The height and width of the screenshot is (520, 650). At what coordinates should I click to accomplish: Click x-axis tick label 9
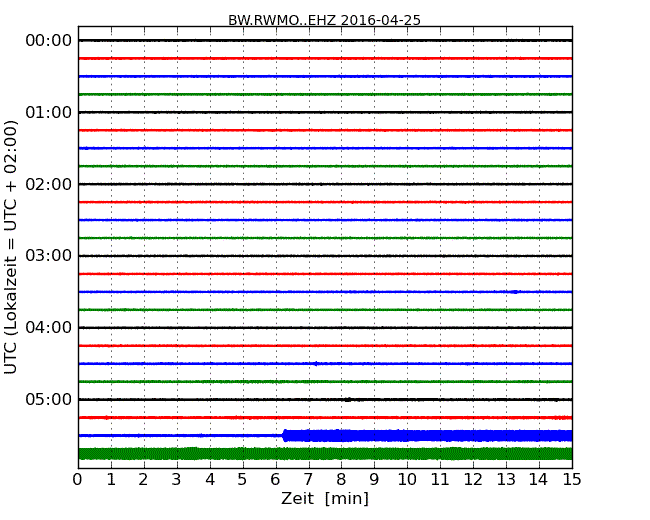point(374,480)
